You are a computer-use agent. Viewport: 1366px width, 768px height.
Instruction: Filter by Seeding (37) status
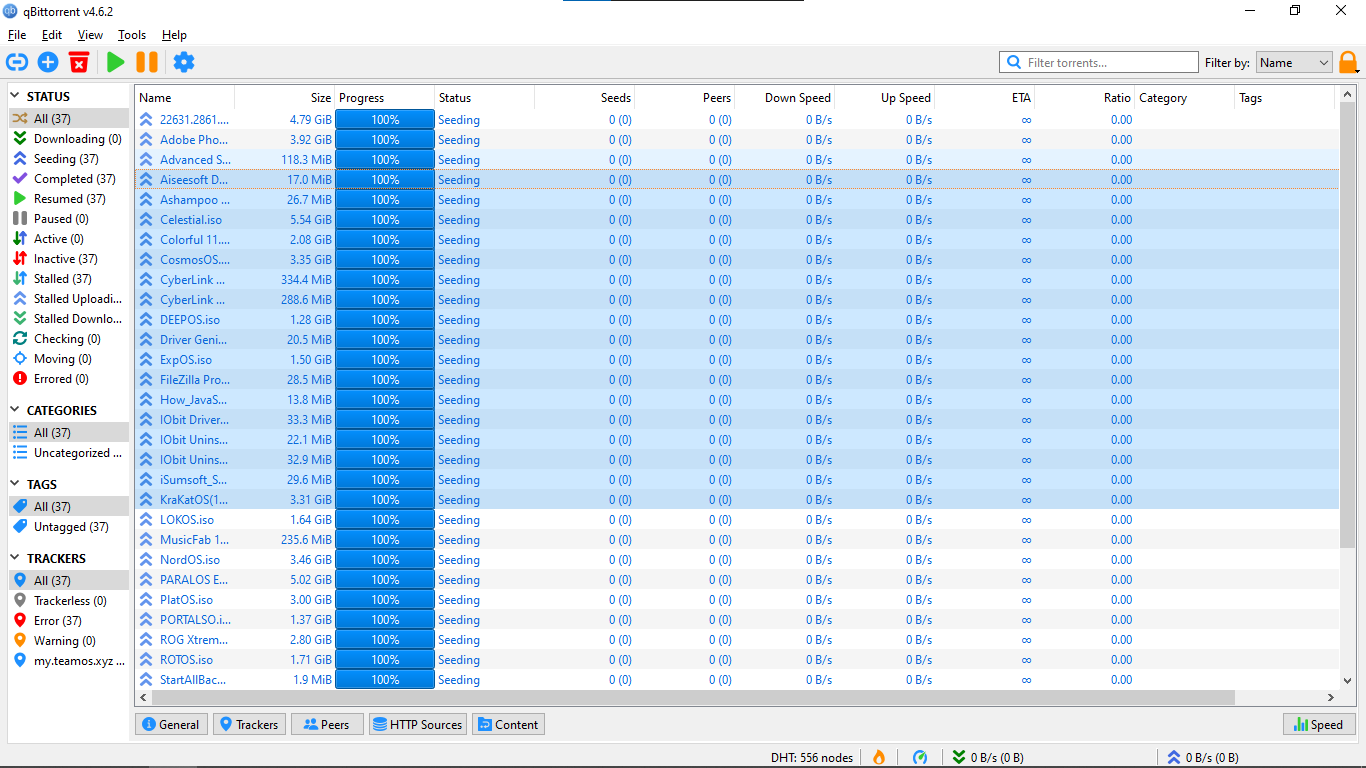click(x=68, y=159)
